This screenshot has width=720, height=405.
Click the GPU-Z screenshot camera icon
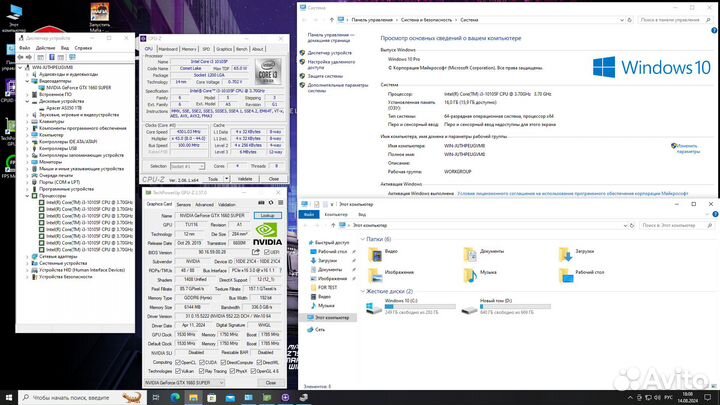(x=261, y=202)
